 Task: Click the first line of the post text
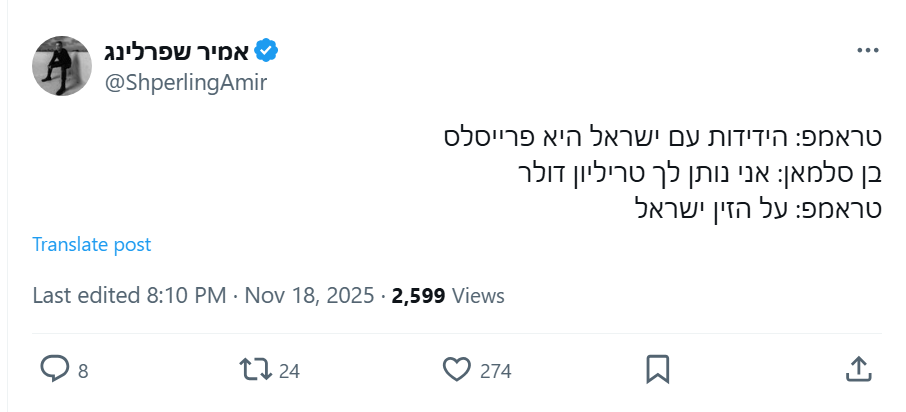click(661, 136)
